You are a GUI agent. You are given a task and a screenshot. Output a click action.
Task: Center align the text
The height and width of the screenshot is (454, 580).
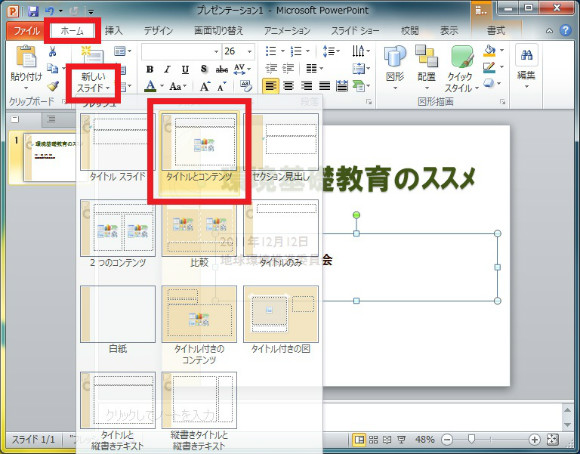click(x=289, y=86)
